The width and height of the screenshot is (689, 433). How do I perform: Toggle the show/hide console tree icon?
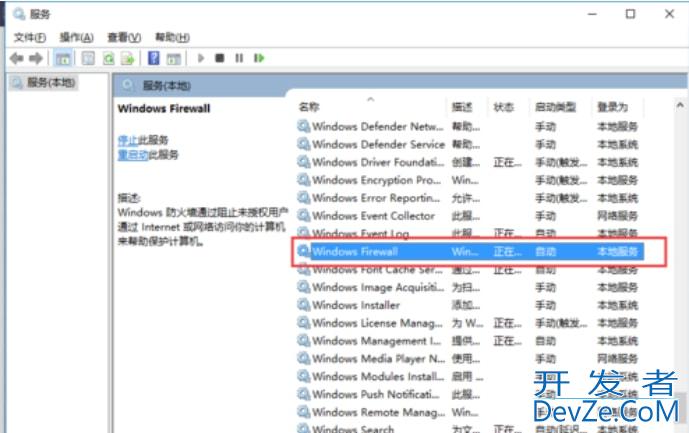[x=63, y=58]
